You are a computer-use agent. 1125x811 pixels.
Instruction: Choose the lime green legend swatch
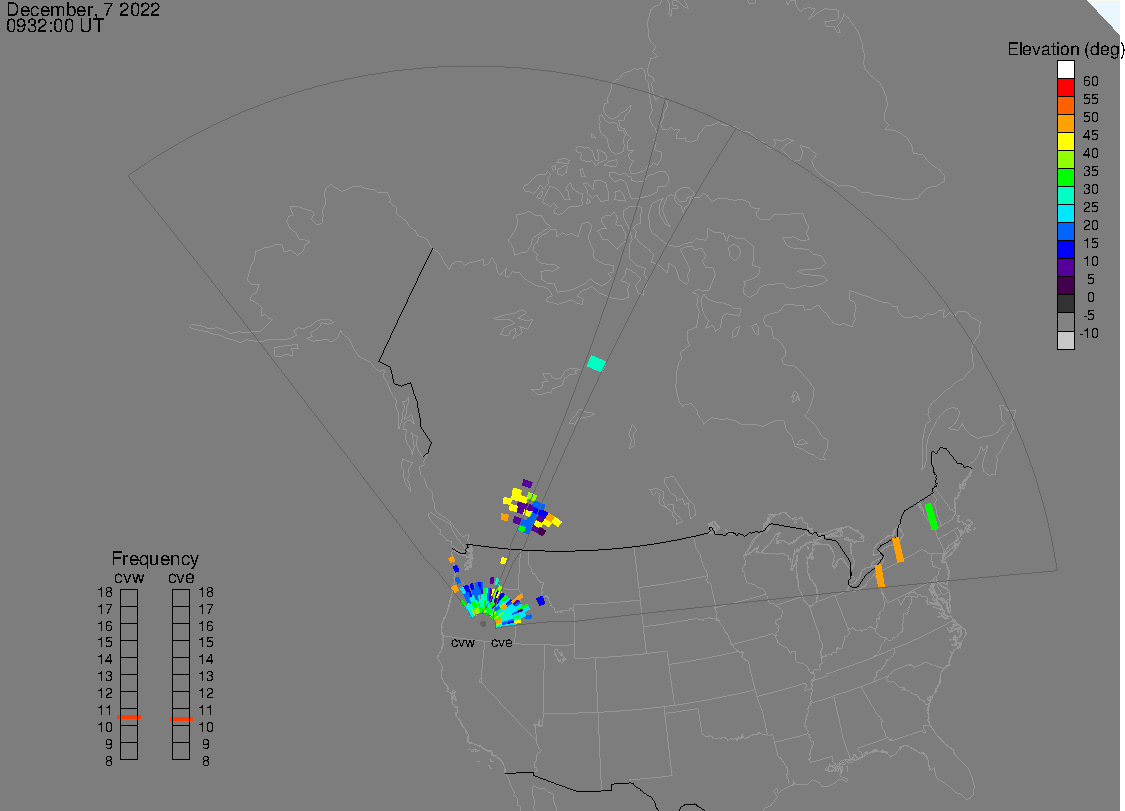[1065, 159]
